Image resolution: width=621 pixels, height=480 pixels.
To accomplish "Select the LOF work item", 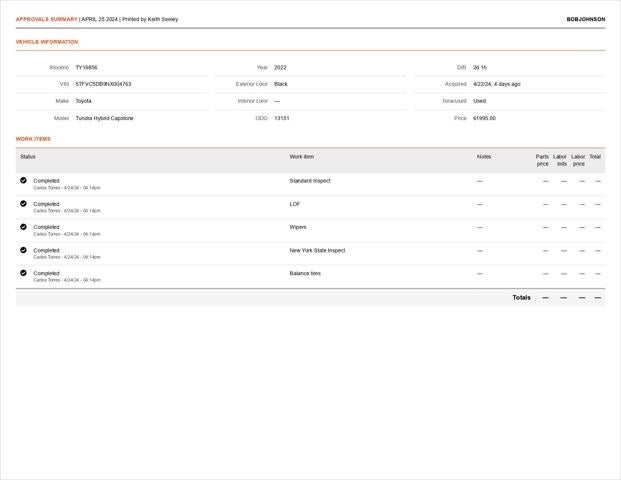I will pos(295,204).
